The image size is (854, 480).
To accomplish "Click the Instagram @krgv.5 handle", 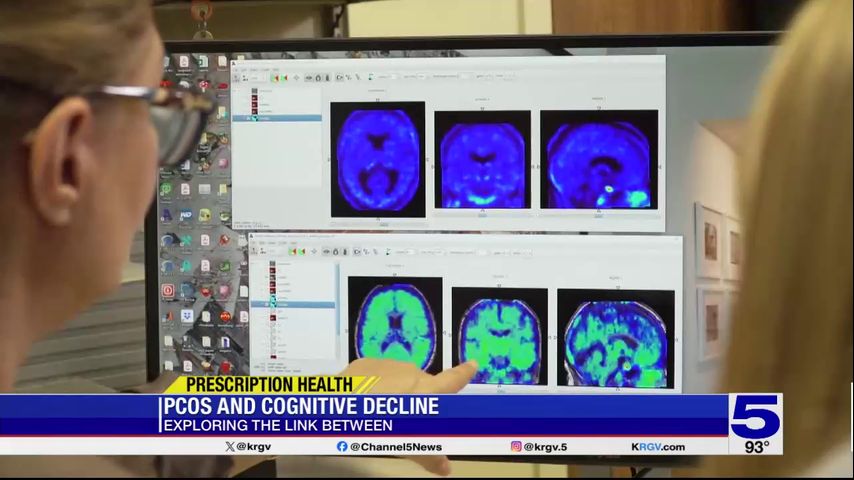I will 538,447.
